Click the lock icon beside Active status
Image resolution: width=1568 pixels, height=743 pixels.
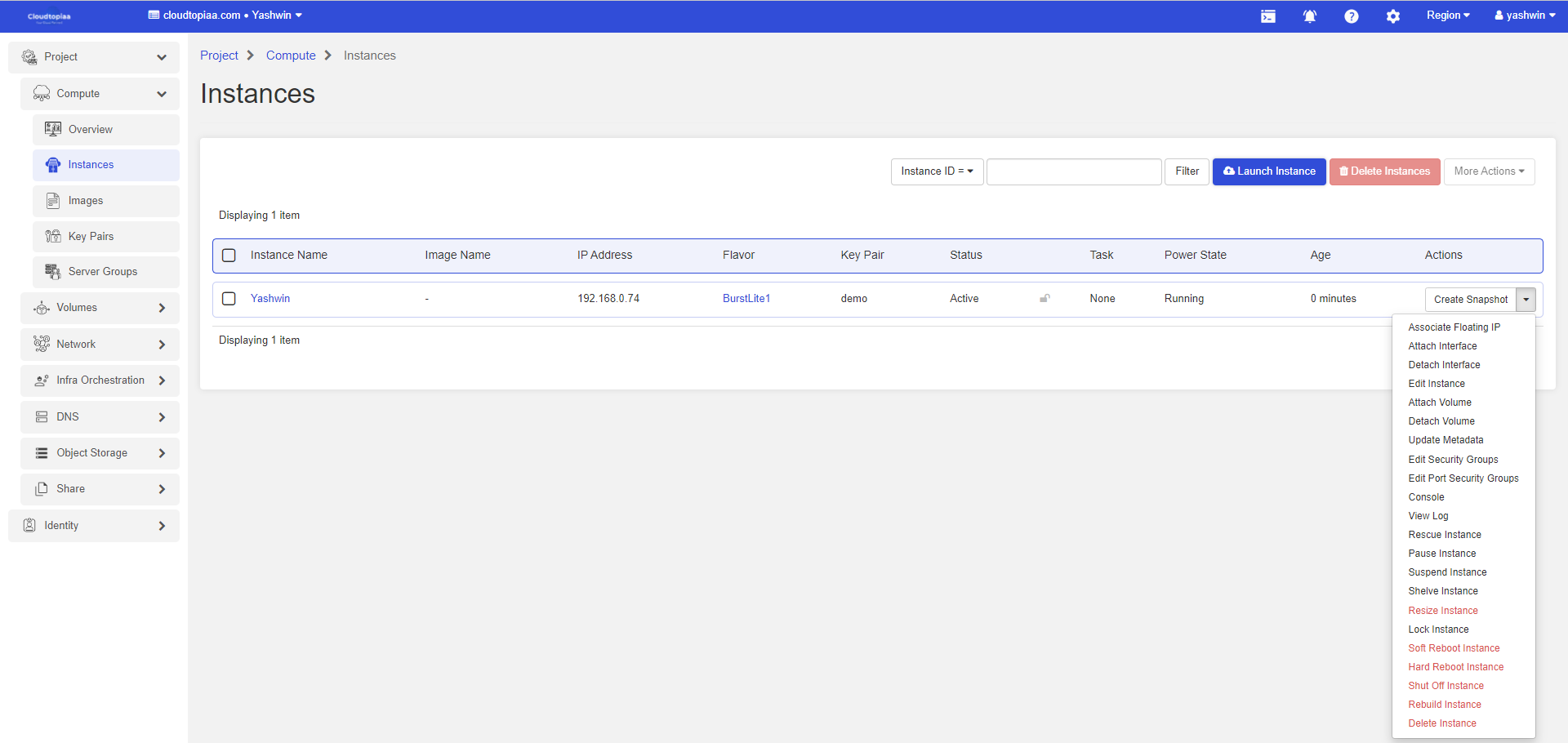pos(1045,299)
